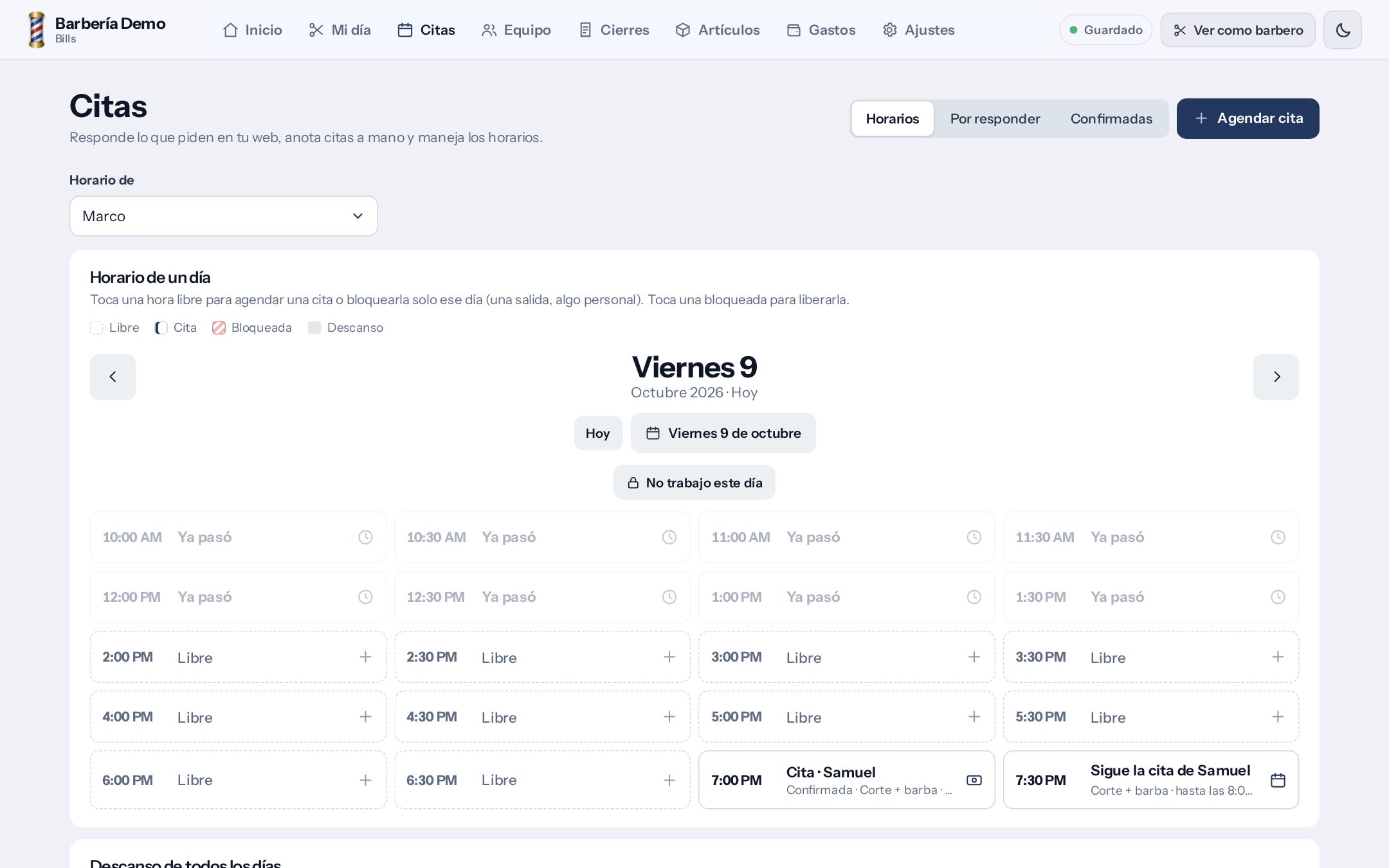Click the 10:30 AM Ya pasó slot
1389x868 pixels.
click(x=542, y=537)
